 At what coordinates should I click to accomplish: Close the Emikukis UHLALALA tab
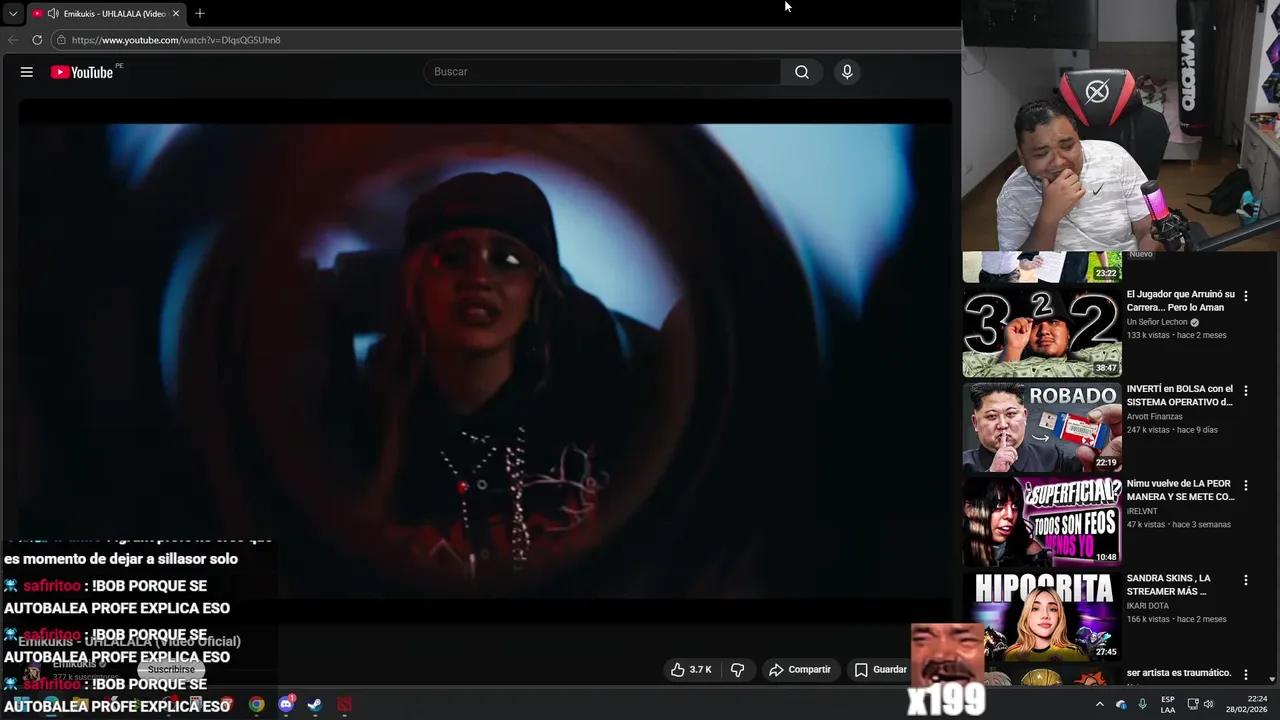click(x=176, y=13)
